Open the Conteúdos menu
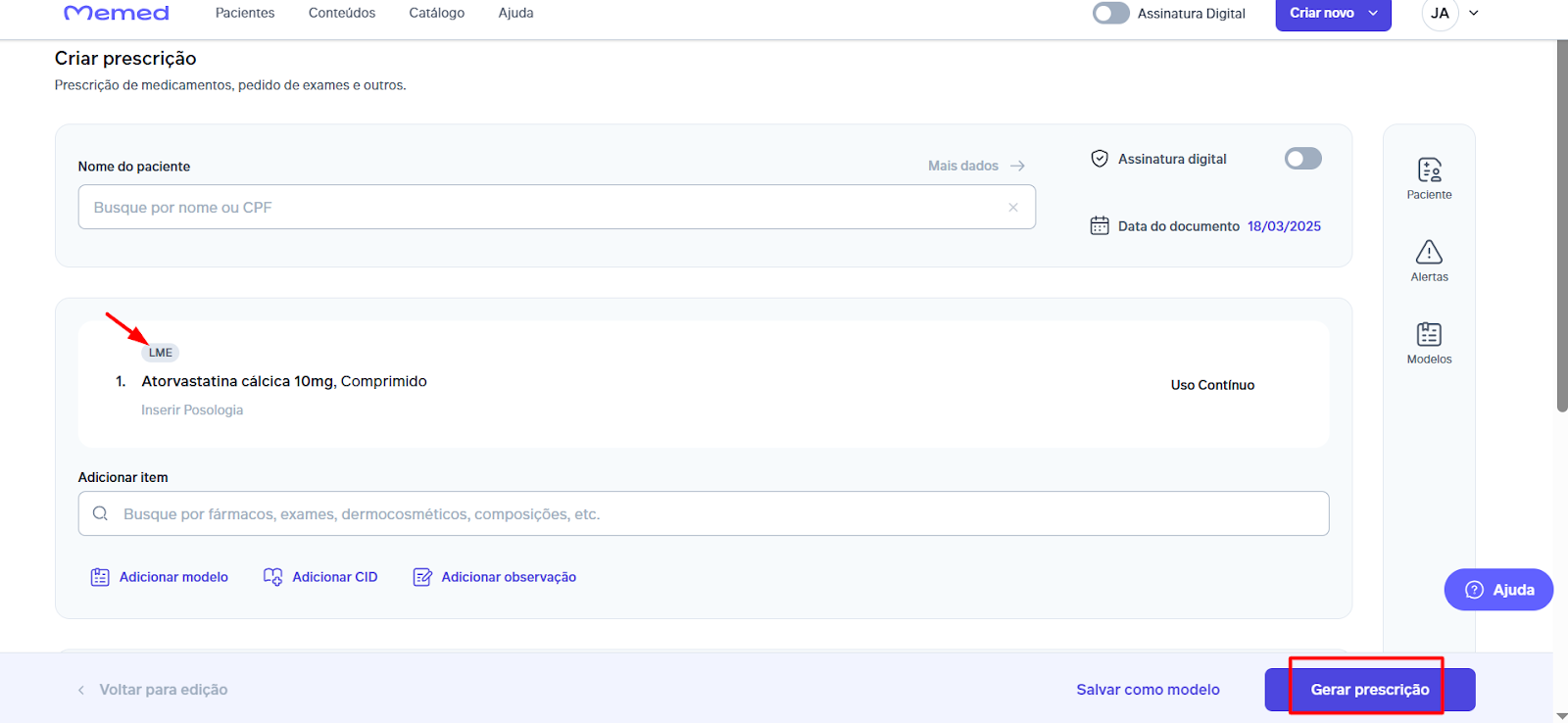This screenshot has width=1568, height=723. 342,13
